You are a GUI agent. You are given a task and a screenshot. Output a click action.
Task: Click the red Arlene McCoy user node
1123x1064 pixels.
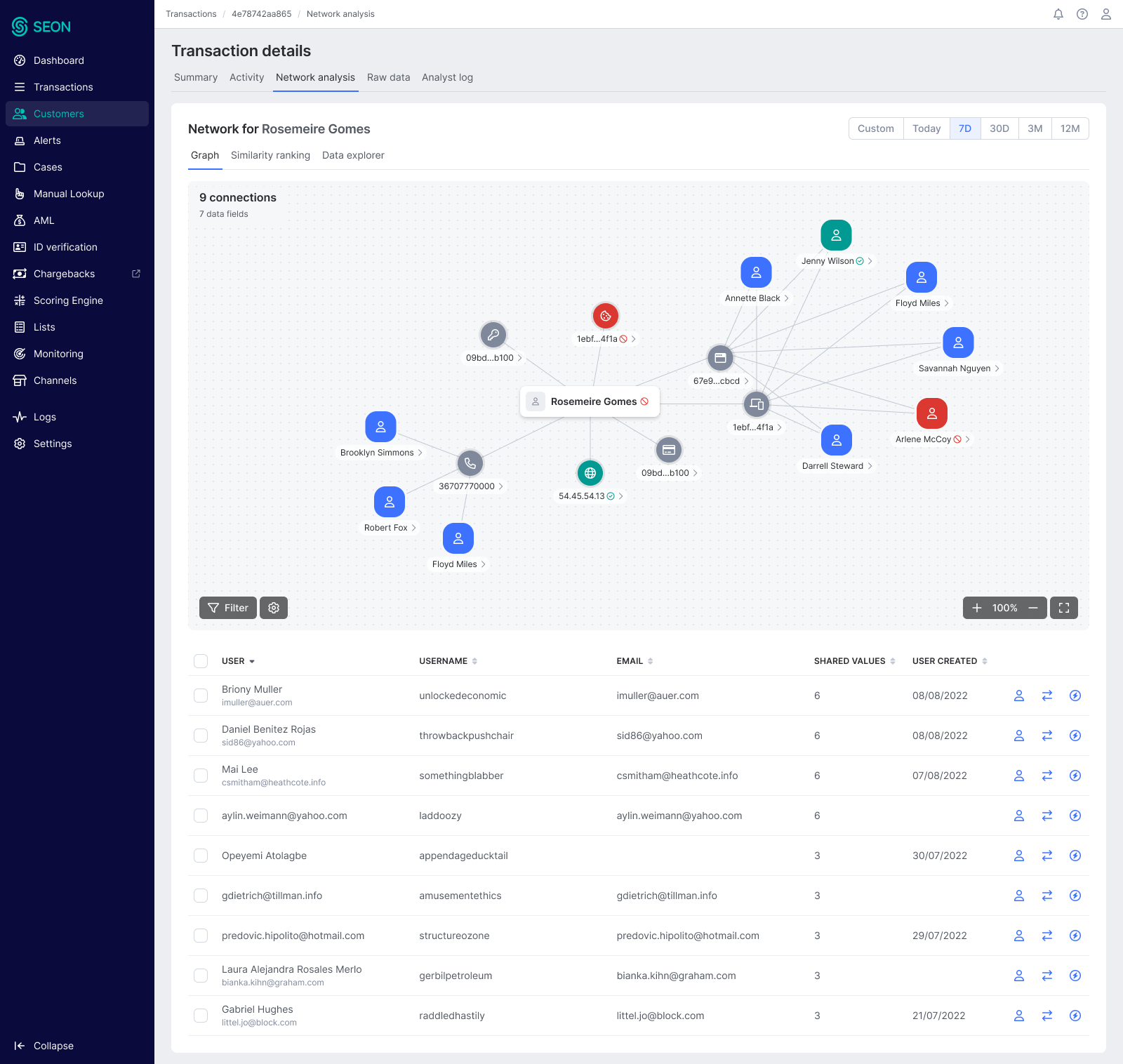tap(932, 413)
